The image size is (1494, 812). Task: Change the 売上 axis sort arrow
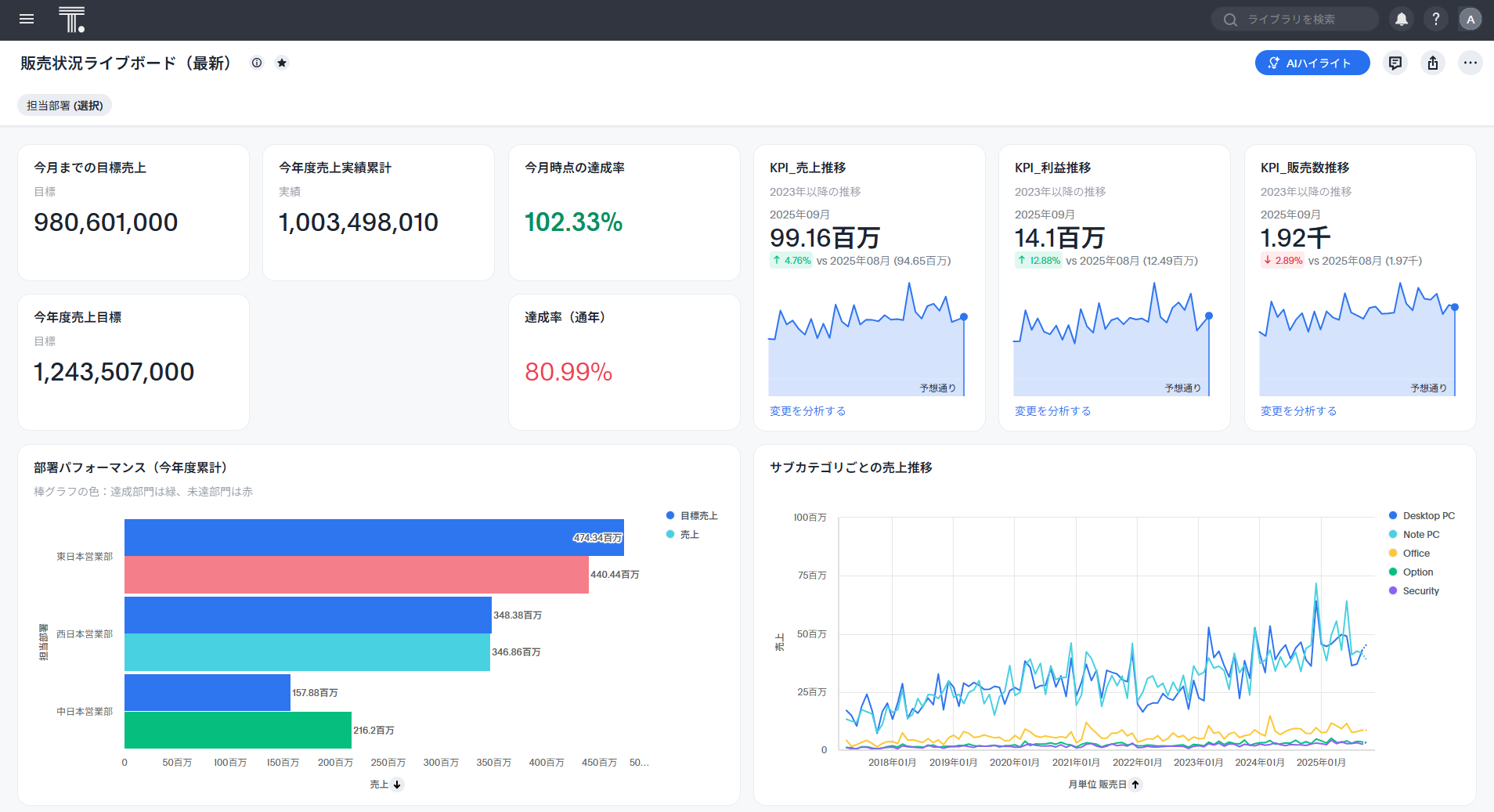[x=397, y=785]
